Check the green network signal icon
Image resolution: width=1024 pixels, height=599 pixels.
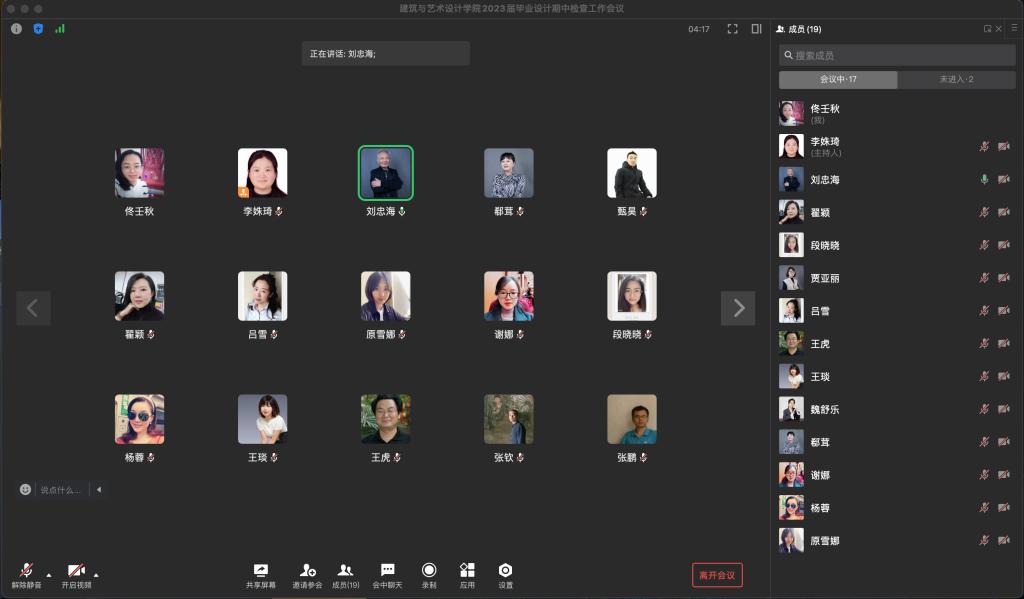coord(60,29)
